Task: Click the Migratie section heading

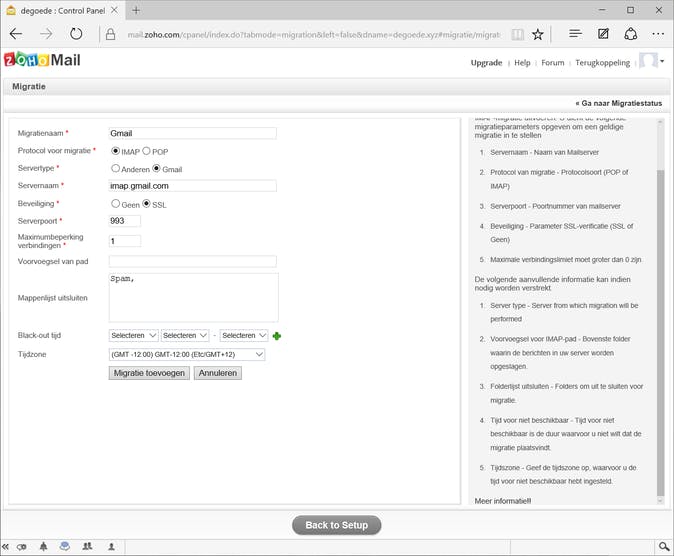Action: pyautogui.click(x=29, y=86)
